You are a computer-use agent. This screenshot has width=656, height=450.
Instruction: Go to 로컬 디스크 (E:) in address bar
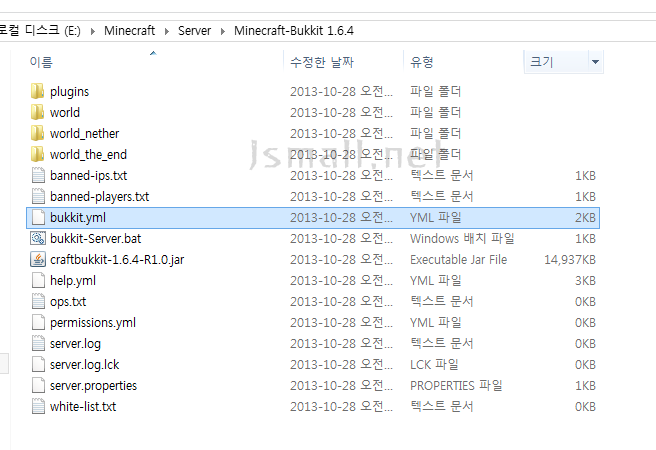coord(40,31)
